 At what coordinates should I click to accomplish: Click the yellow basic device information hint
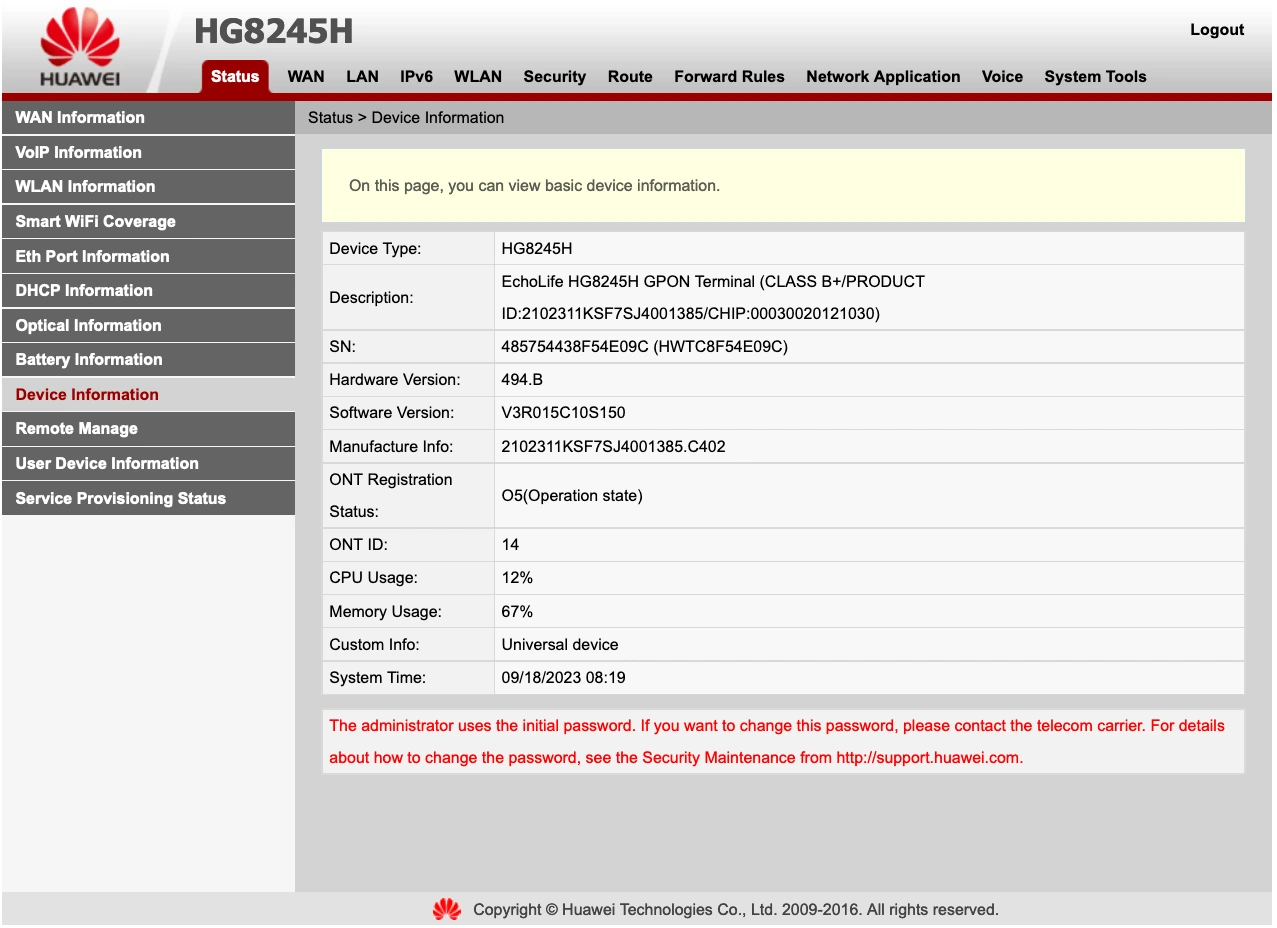(x=783, y=186)
